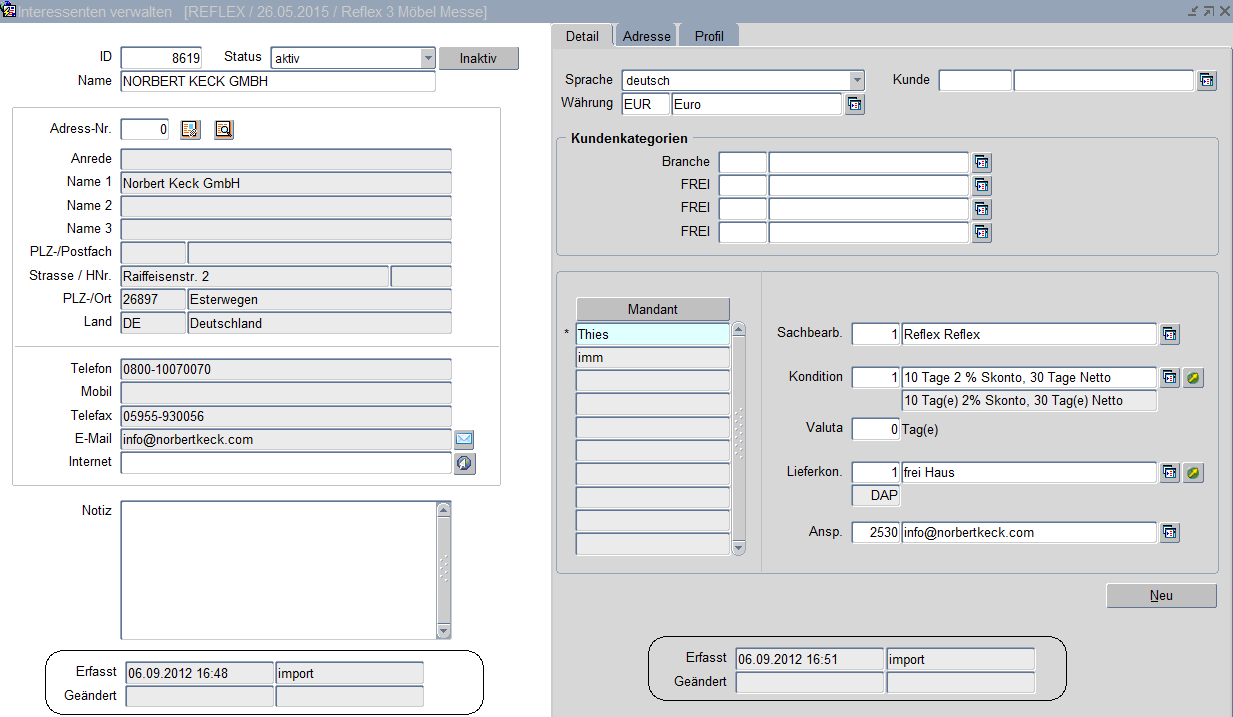Screen dimensions: 1233x717
Task: Click the Mandant list scrollbar down arrow
Action: (739, 547)
